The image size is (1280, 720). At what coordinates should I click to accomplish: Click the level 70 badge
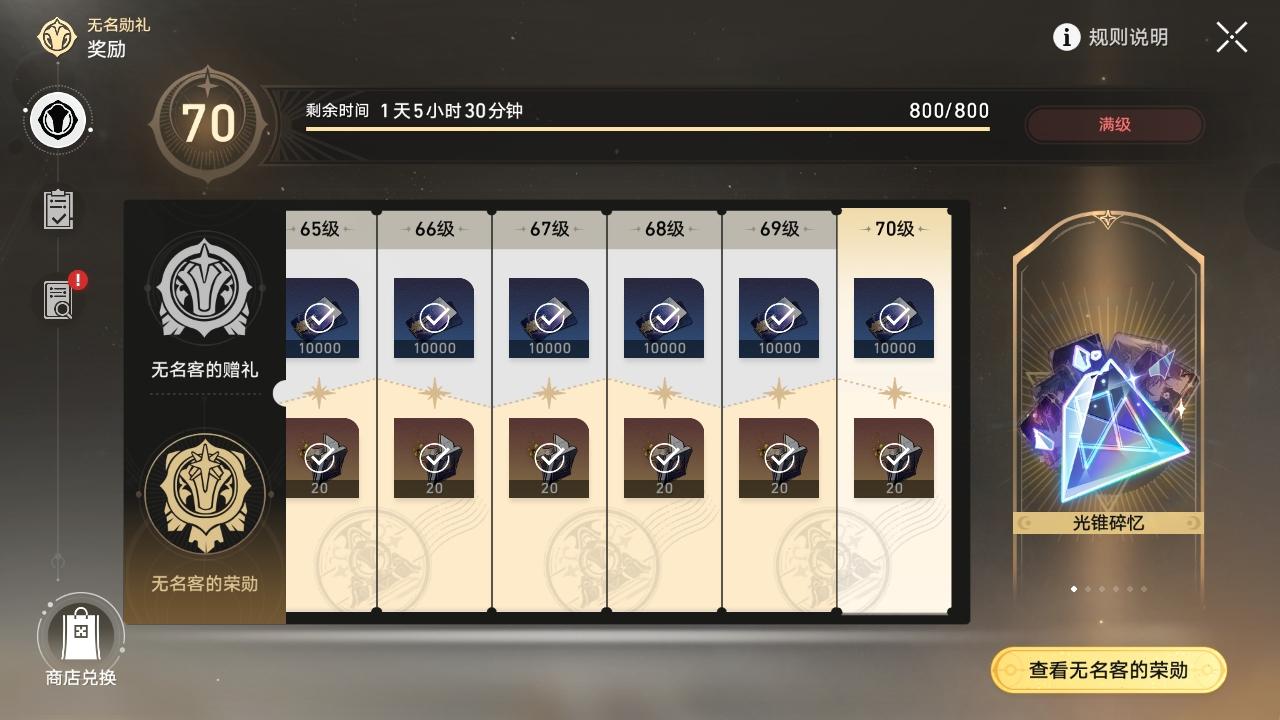coord(208,123)
